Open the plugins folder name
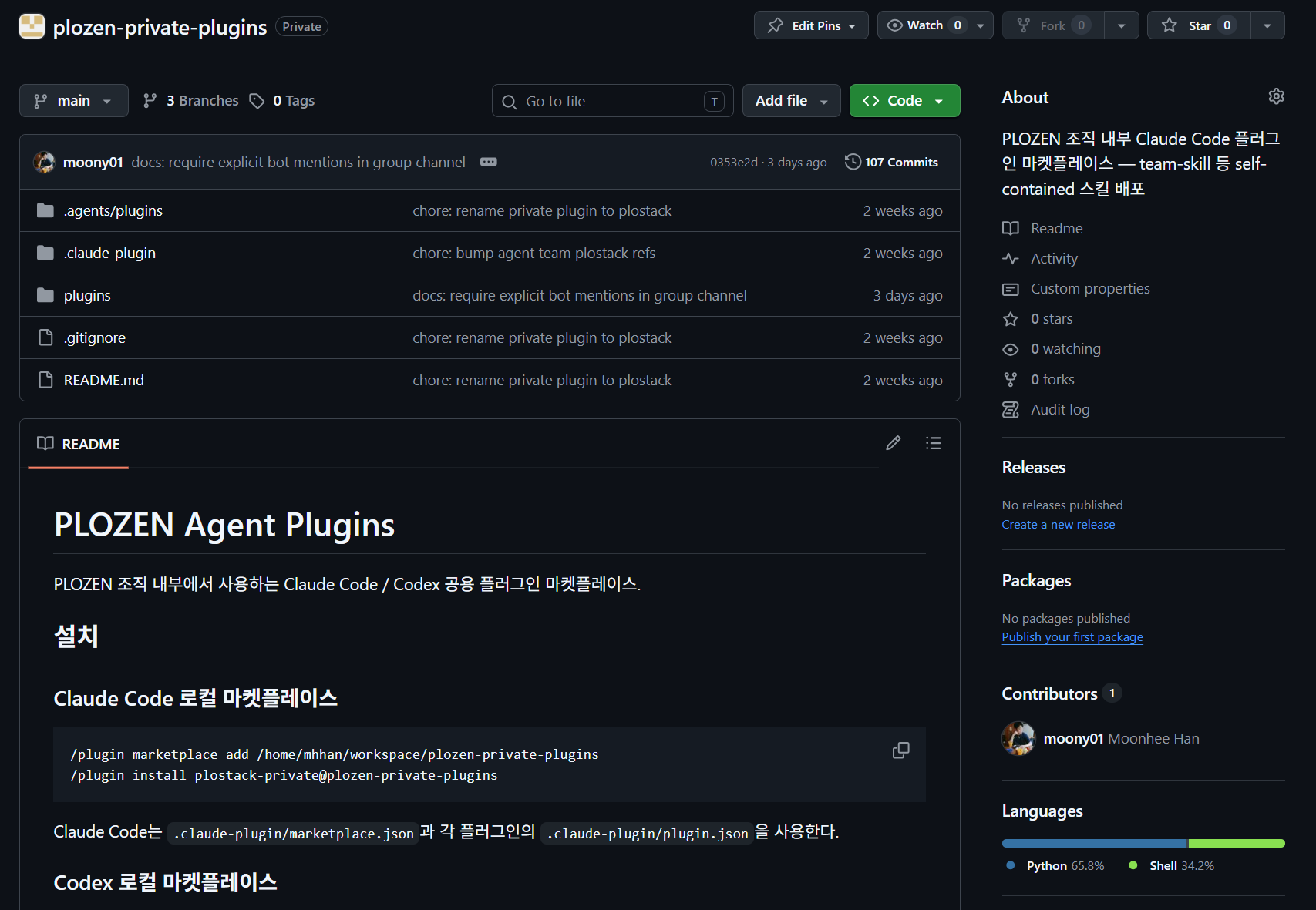This screenshot has height=910, width=1316. pos(87,295)
